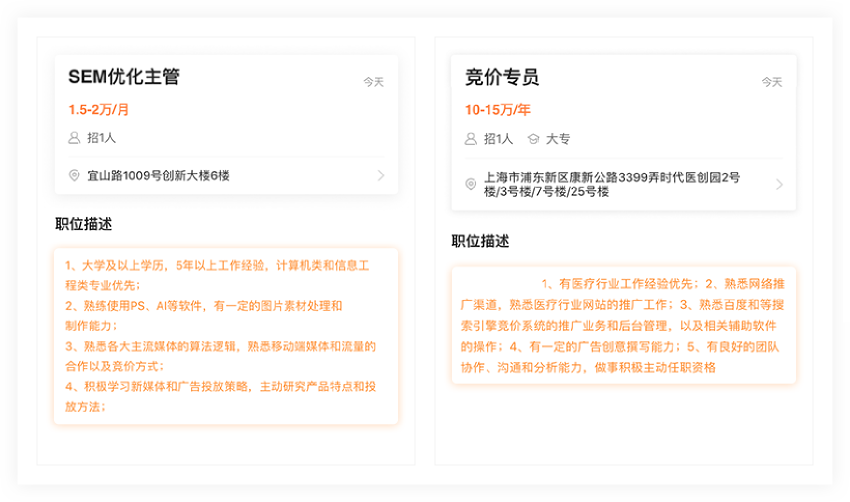The image size is (850, 502).
Task: Click the address 宜山路1009号创新大楼6楼
Action: tap(158, 175)
